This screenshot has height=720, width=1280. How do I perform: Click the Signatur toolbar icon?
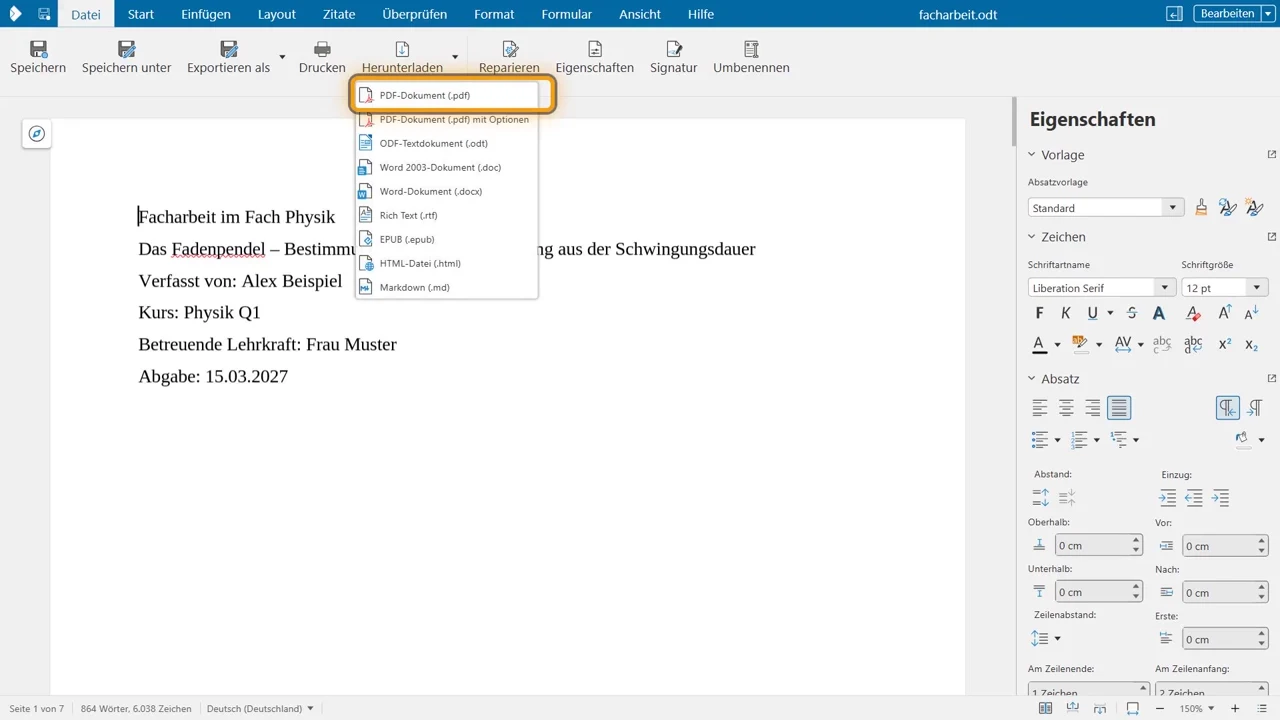click(x=673, y=49)
